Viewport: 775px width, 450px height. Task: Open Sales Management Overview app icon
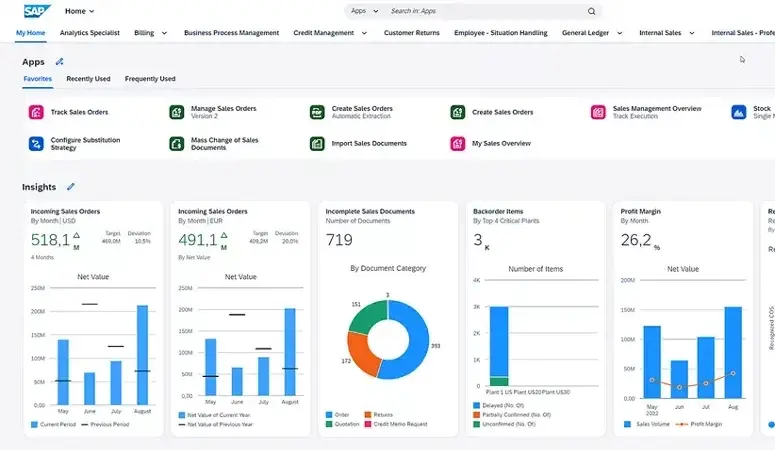coord(598,112)
